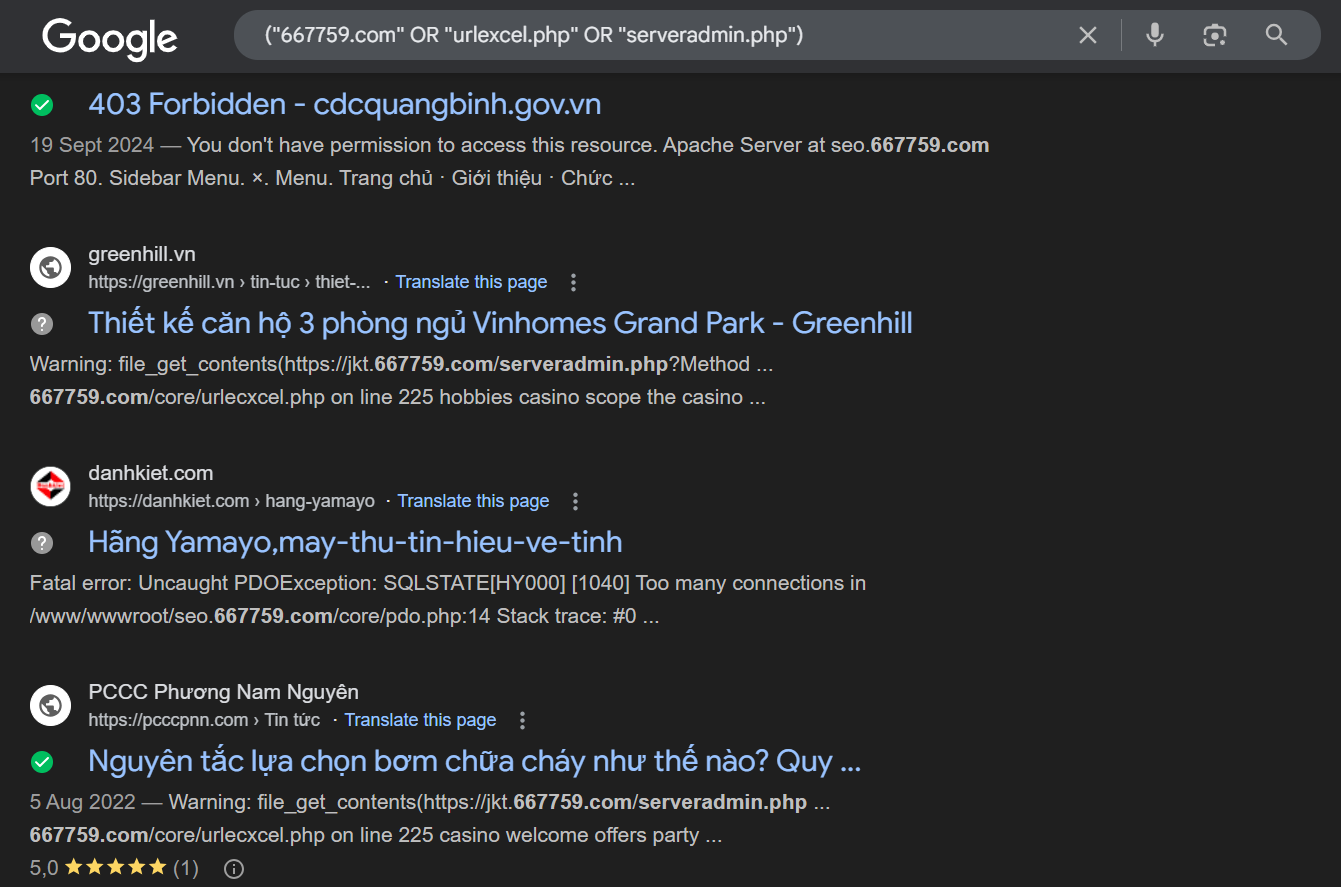Image resolution: width=1341 pixels, height=887 pixels.
Task: Click the magnifying glass search button
Action: point(1276,36)
